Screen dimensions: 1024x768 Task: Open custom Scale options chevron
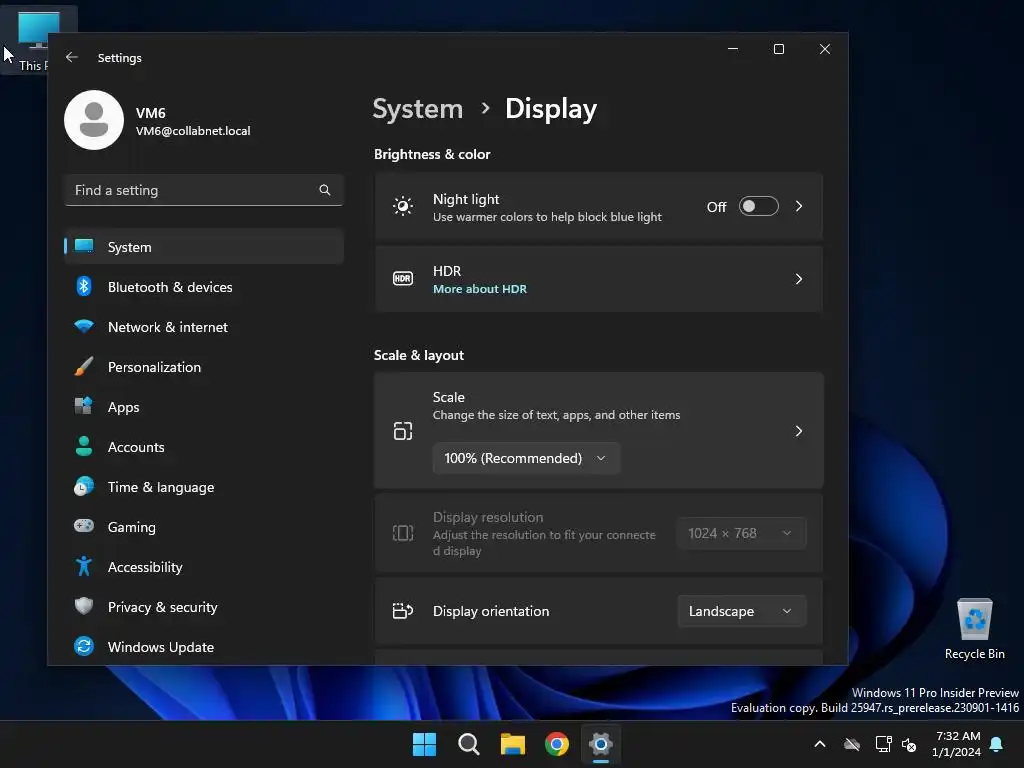point(799,431)
